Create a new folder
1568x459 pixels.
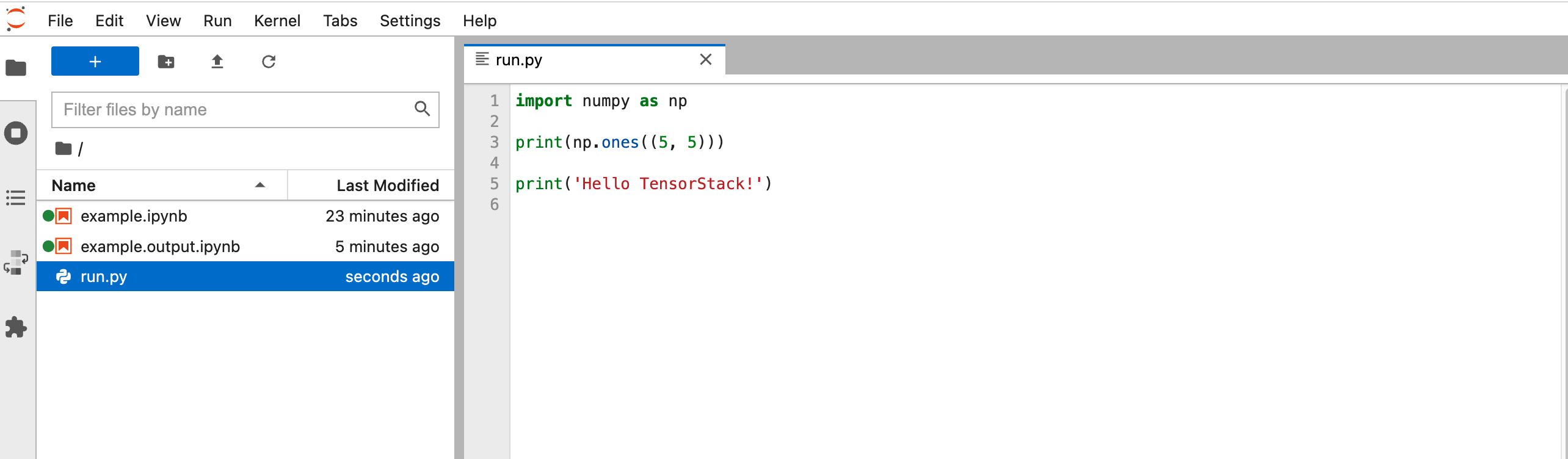pyautogui.click(x=166, y=62)
